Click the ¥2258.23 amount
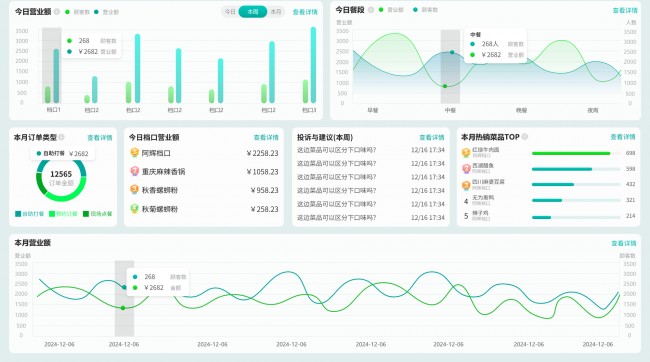Viewport: 650px width, 362px height. pos(262,153)
